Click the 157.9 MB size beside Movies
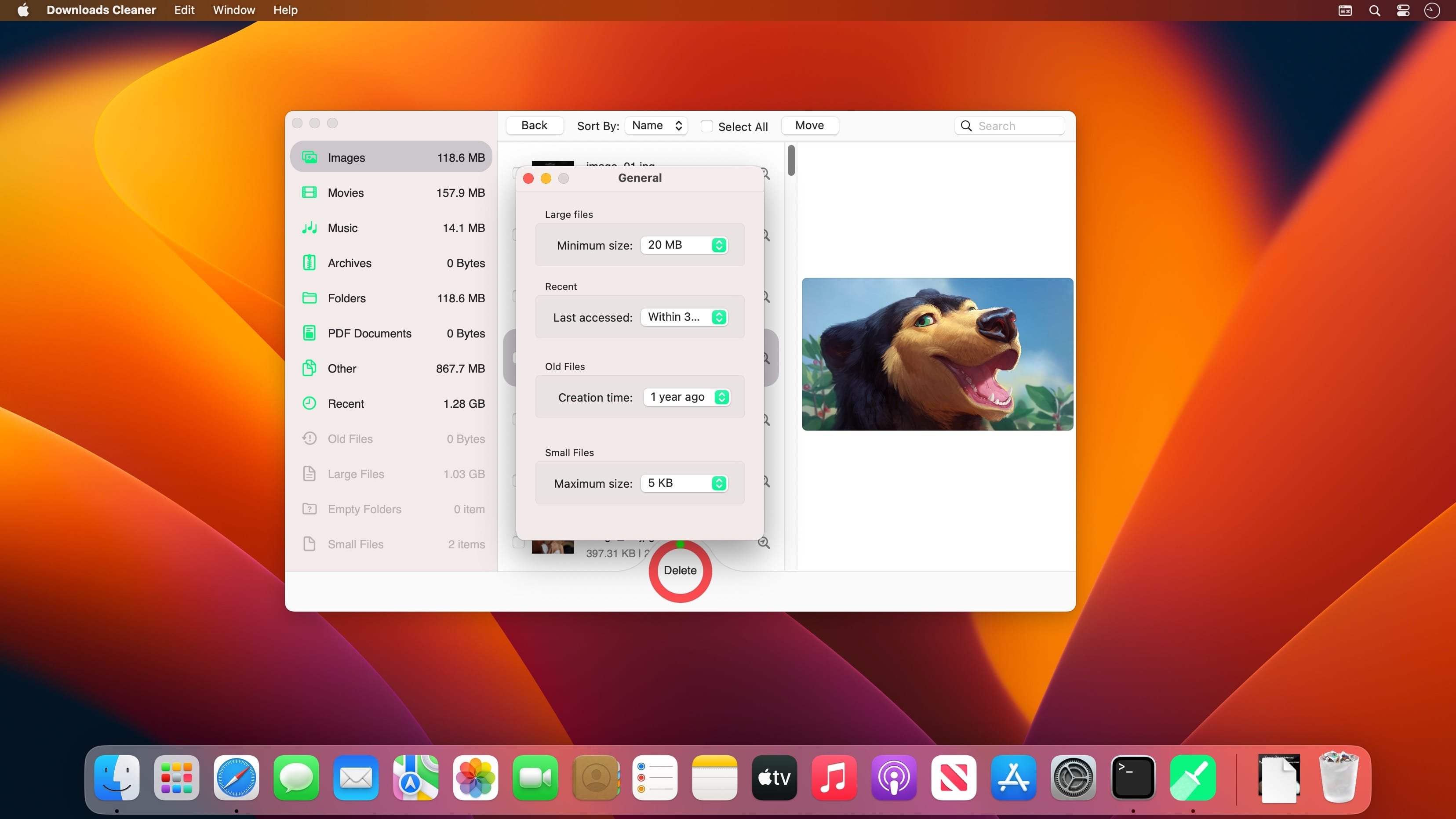This screenshot has height=819, width=1456. click(460, 192)
